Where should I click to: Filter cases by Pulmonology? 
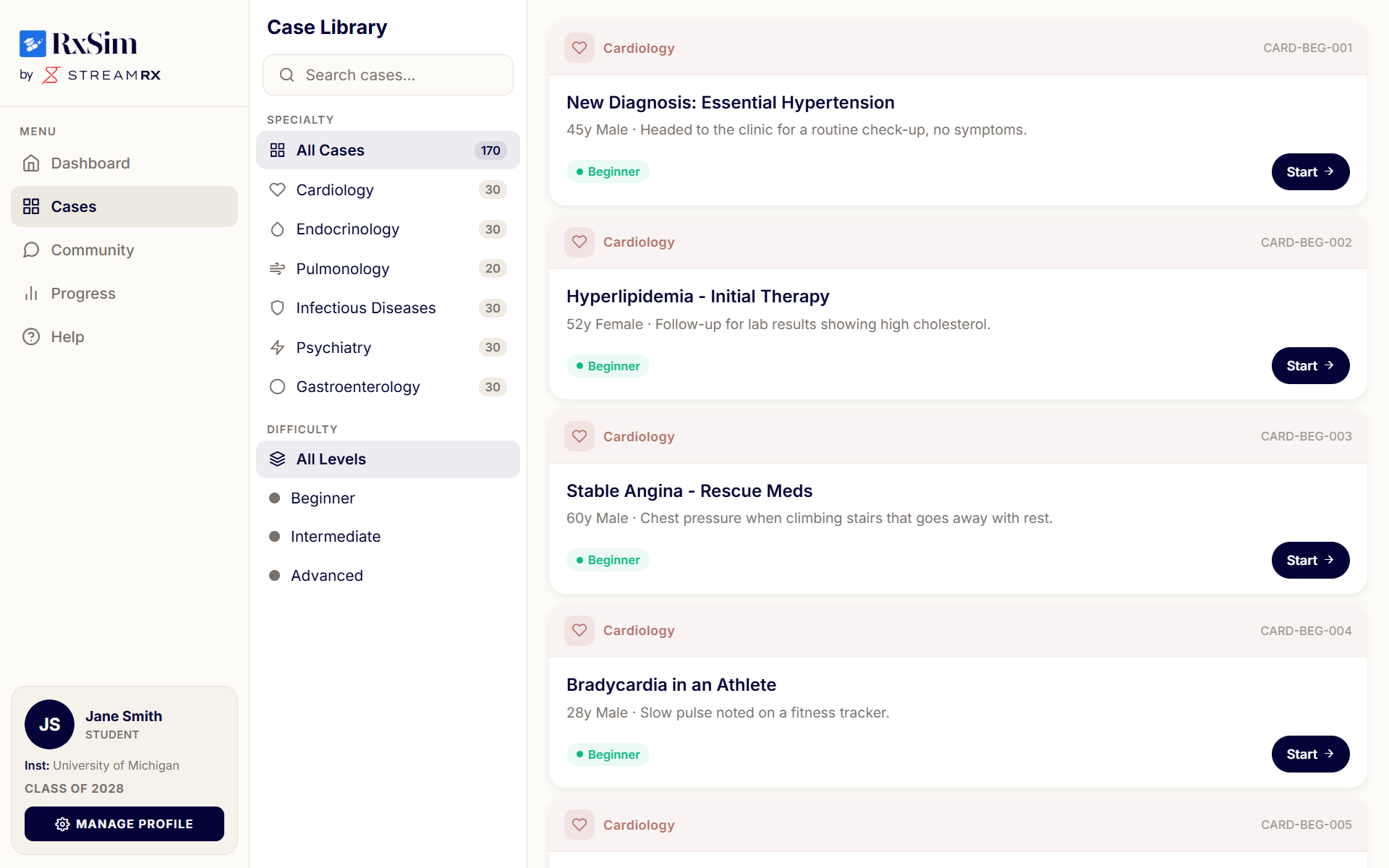[x=388, y=269]
